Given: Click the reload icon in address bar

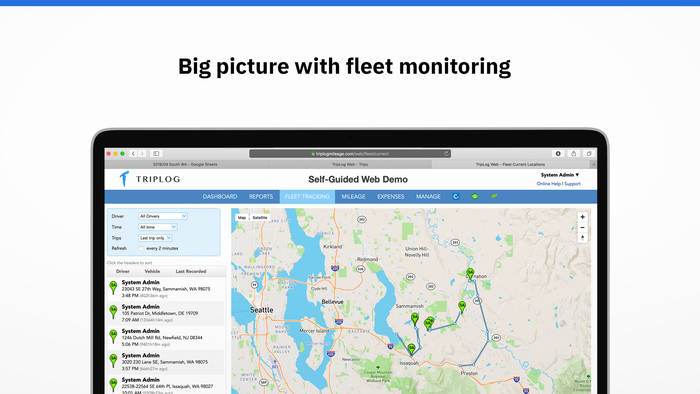Looking at the screenshot, I should [446, 153].
